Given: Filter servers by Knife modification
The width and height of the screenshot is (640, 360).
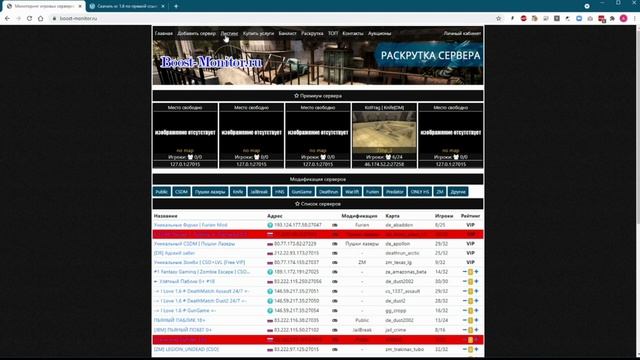Looking at the screenshot, I should pyautogui.click(x=238, y=192).
